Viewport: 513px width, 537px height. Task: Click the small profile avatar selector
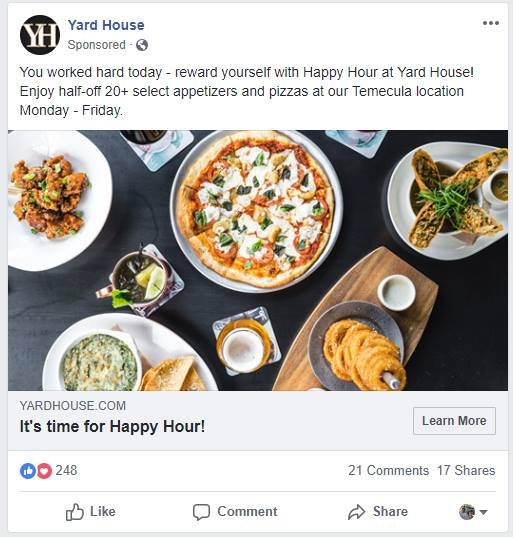(467, 512)
